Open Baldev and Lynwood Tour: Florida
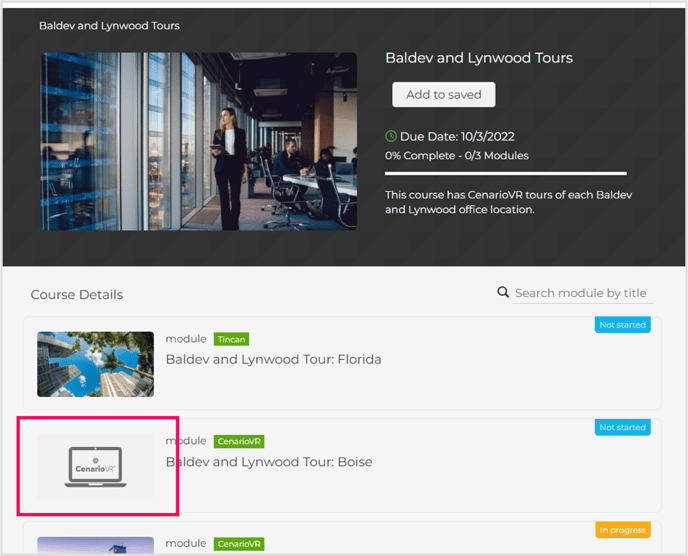The image size is (688, 556). click(x=273, y=359)
